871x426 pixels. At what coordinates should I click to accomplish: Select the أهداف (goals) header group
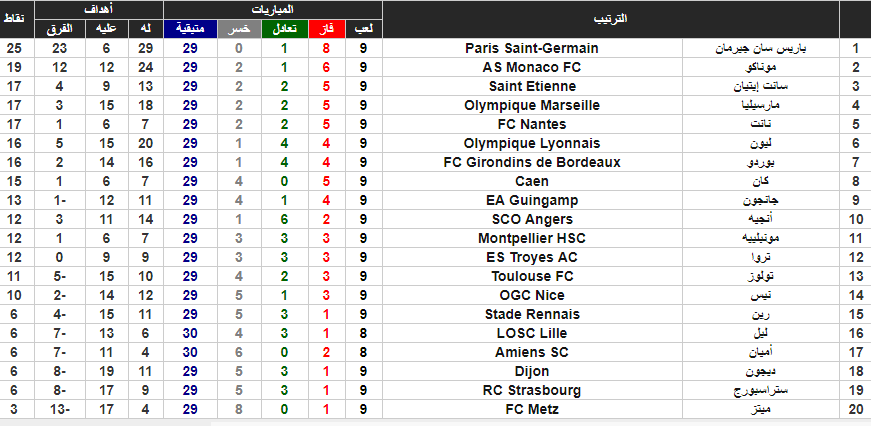(99, 10)
